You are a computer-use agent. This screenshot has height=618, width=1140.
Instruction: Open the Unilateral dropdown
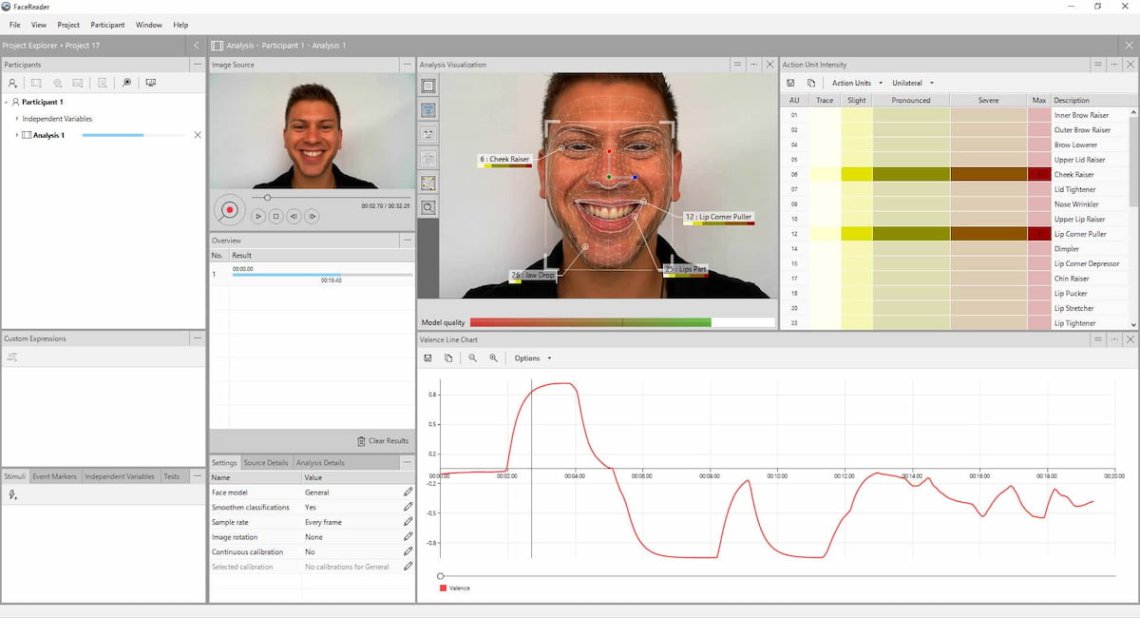click(912, 83)
